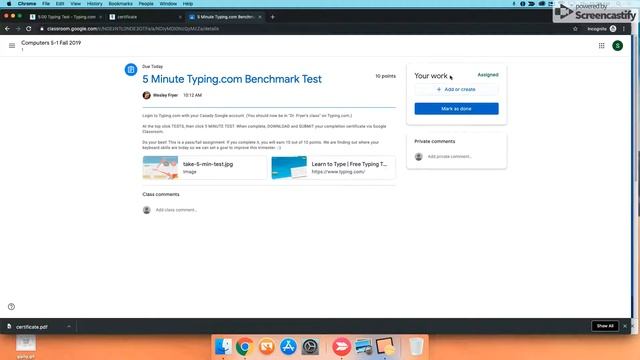Close the certificate browser tab
This screenshot has height=360, width=640.
(180, 17)
